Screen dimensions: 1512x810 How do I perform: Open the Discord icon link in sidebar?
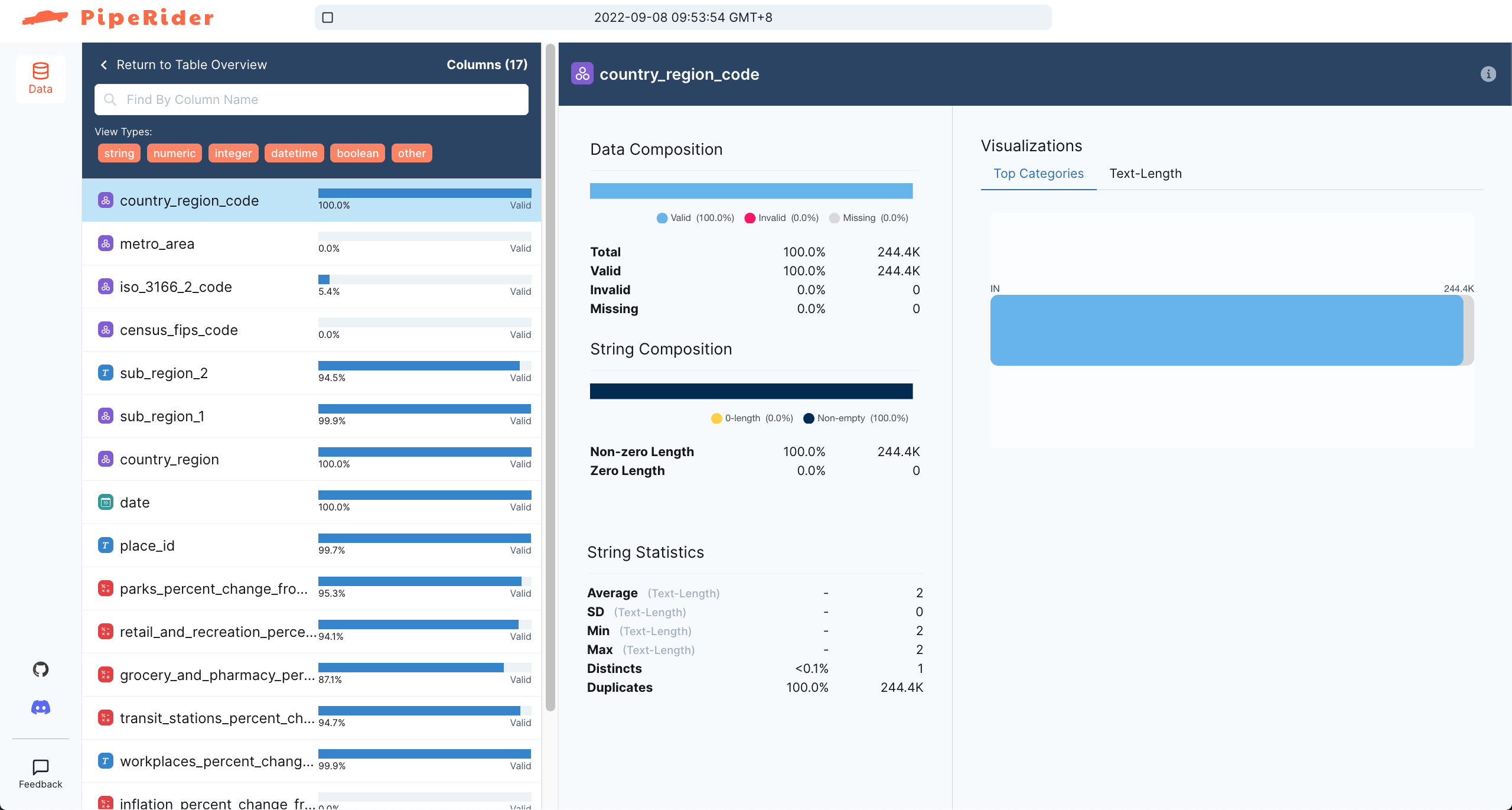[40, 707]
